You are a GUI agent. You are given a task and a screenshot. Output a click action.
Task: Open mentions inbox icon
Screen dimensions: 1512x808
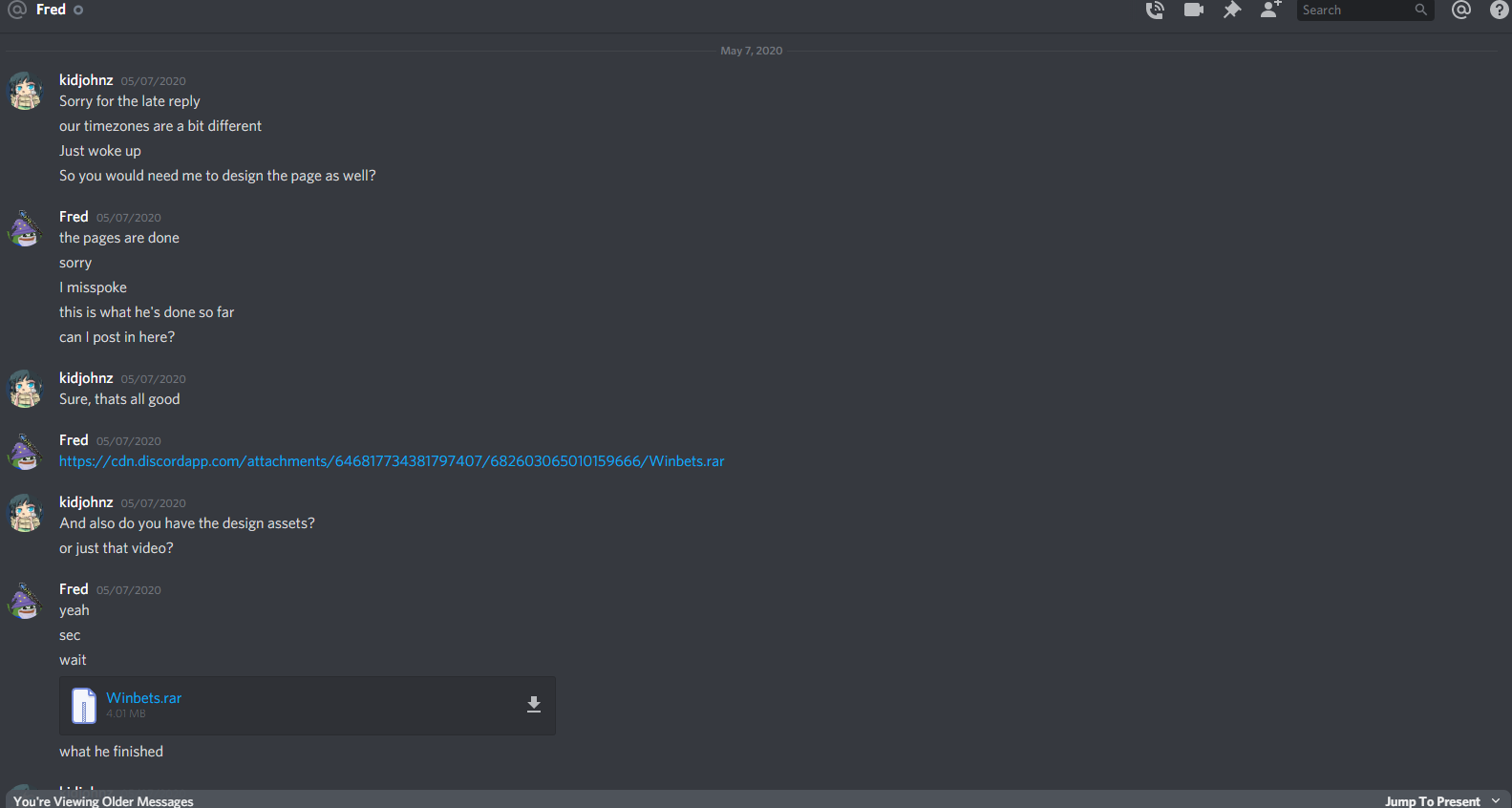[x=1461, y=10]
